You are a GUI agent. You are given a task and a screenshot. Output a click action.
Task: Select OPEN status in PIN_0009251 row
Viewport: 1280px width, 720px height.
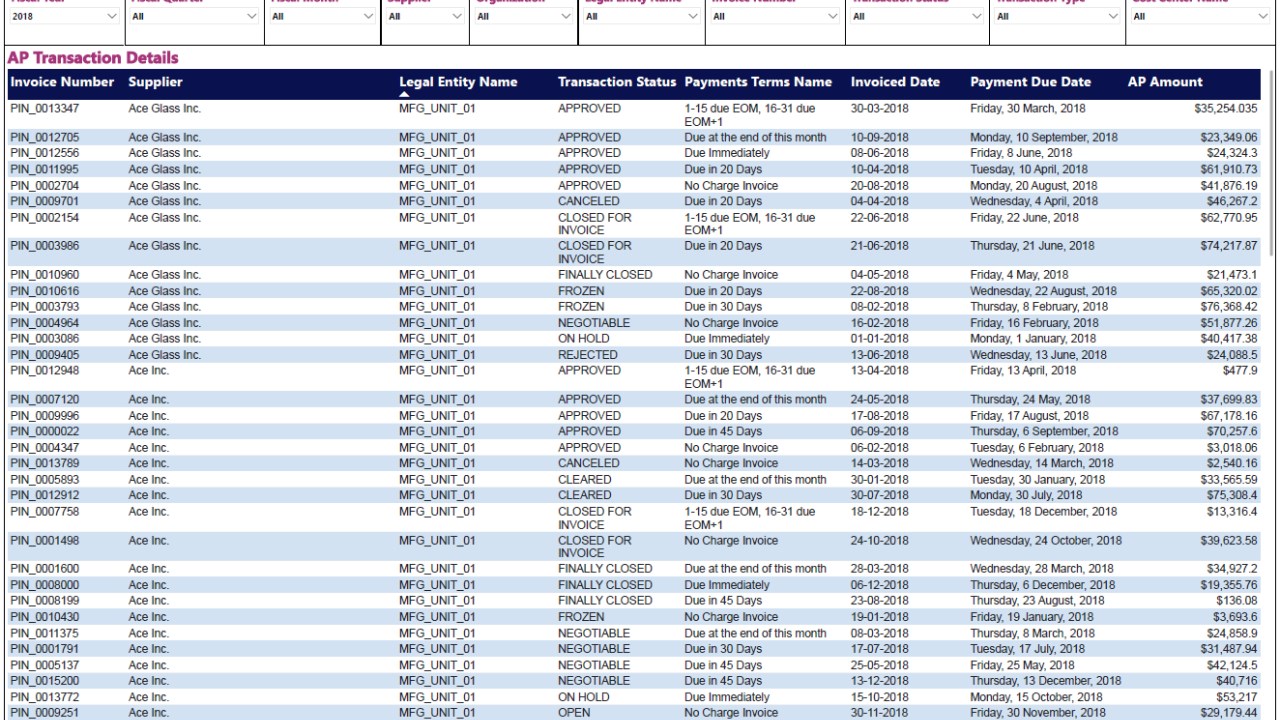tap(574, 713)
